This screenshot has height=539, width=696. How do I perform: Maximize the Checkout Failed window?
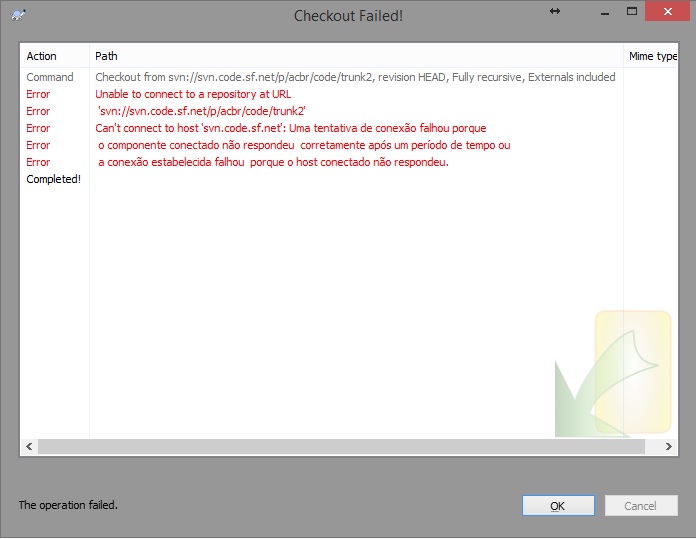click(632, 11)
